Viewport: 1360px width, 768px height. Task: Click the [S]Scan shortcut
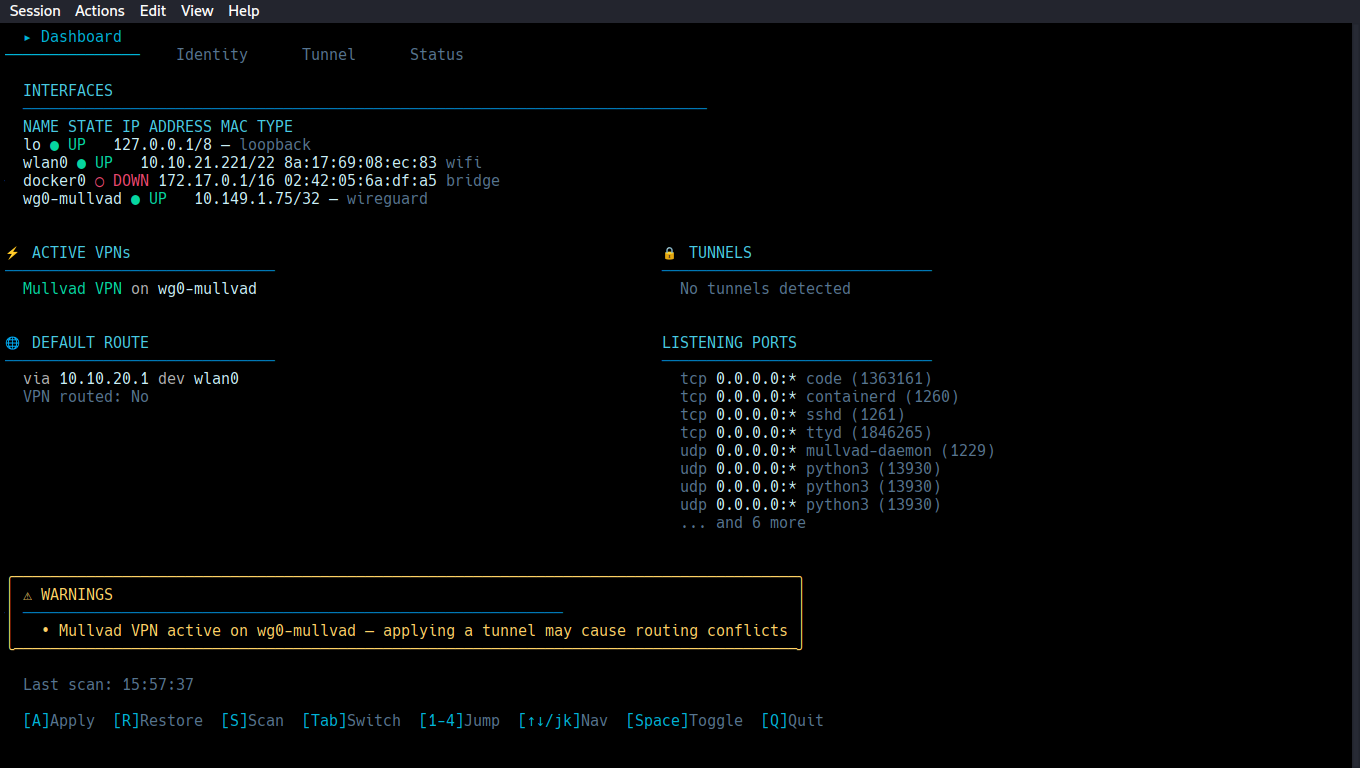coord(253,721)
